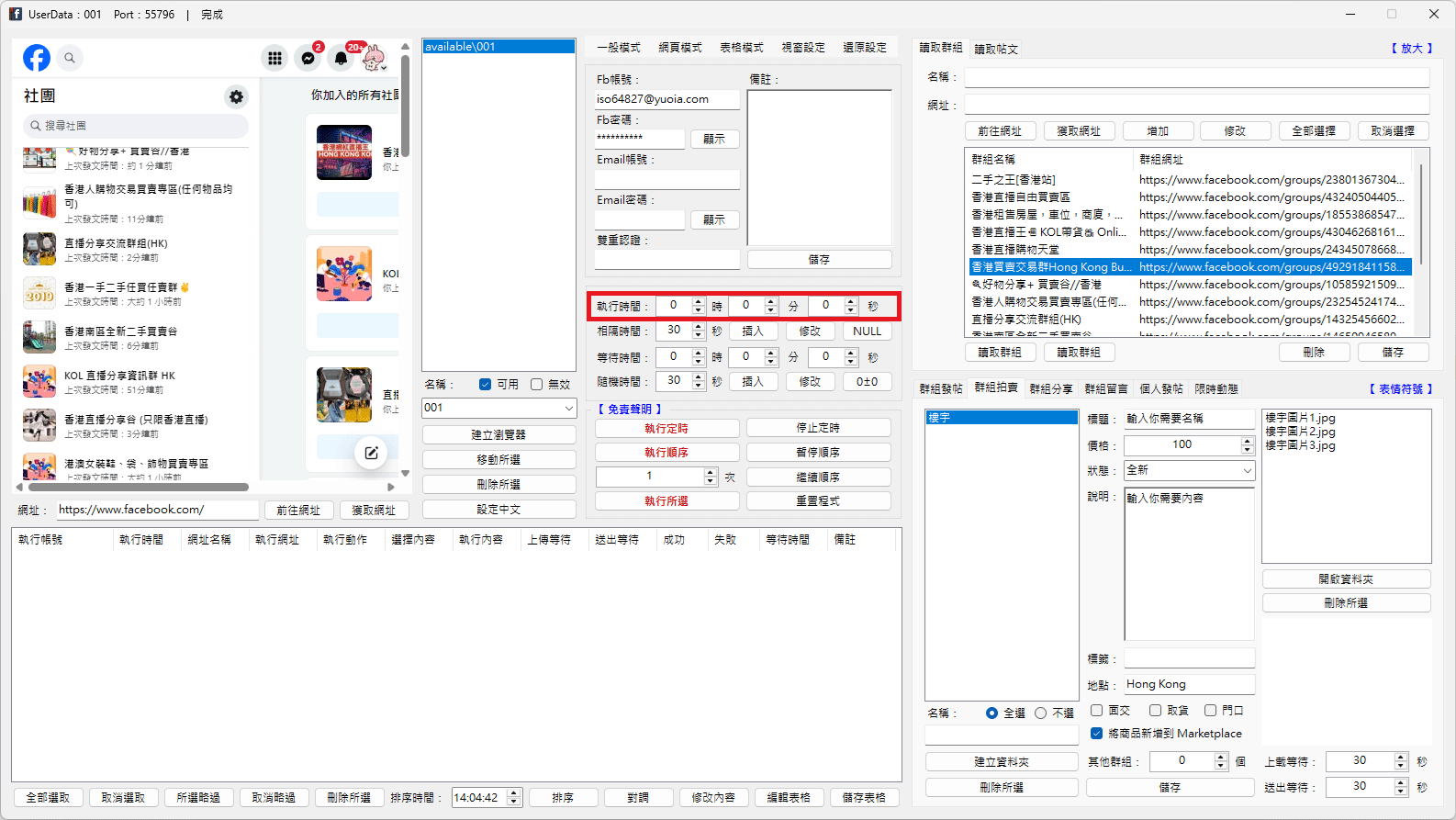Increase 上載等待 seconds spinner
Viewport: 1456px width, 820px height.
click(1401, 757)
